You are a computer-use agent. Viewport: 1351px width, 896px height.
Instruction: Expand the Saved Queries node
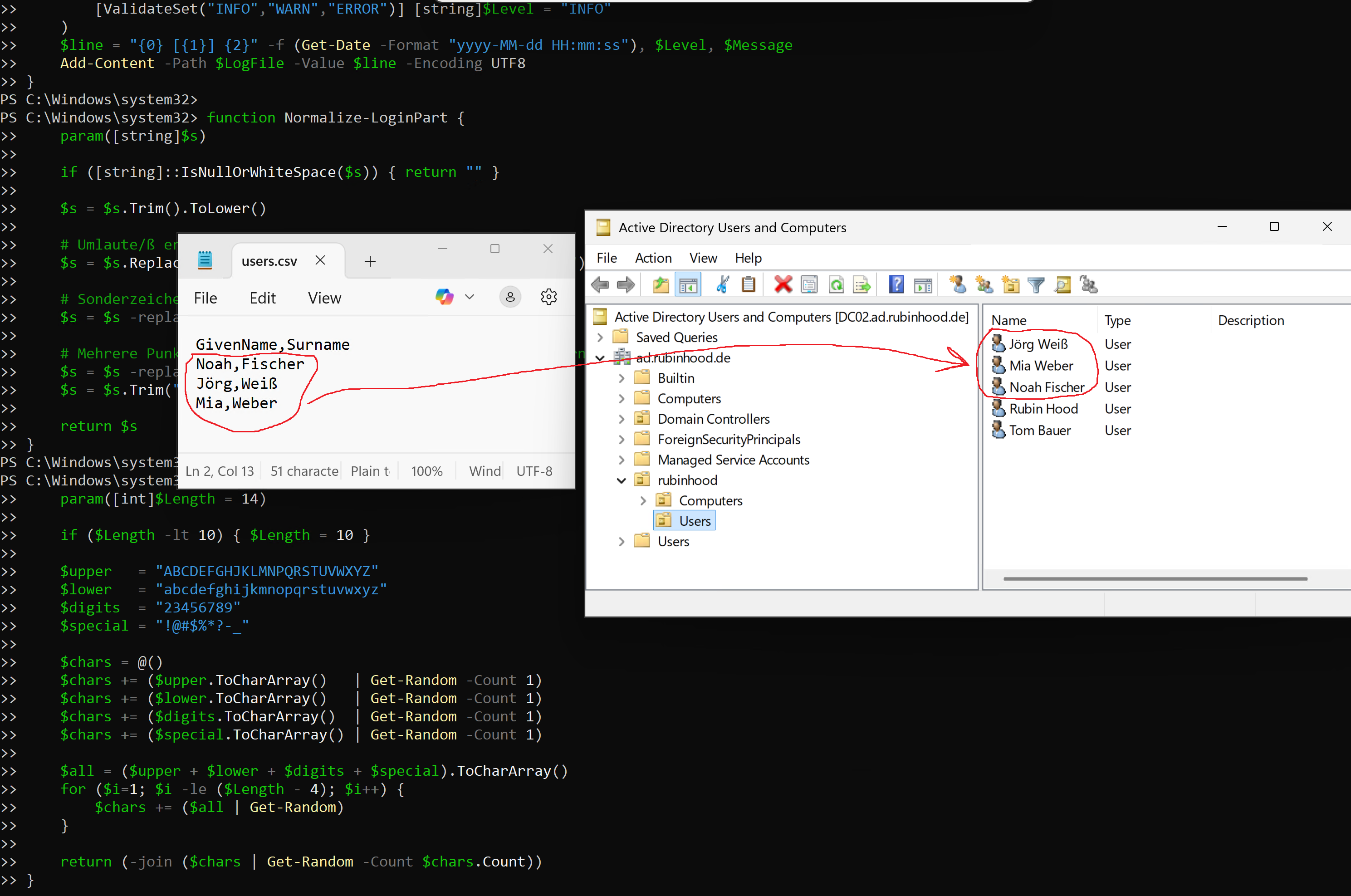(600, 337)
